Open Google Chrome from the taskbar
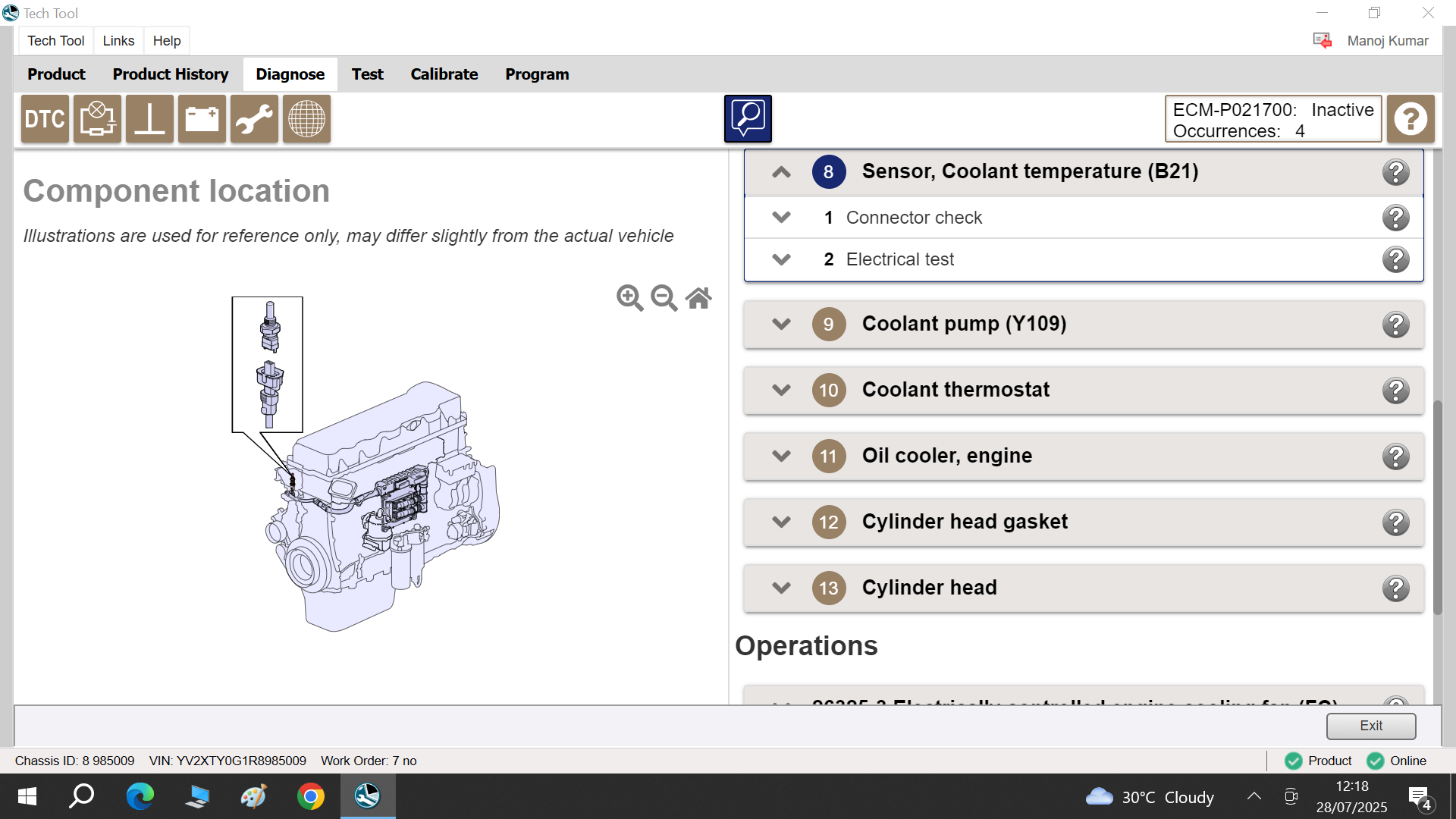The height and width of the screenshot is (819, 1456). coord(310,796)
